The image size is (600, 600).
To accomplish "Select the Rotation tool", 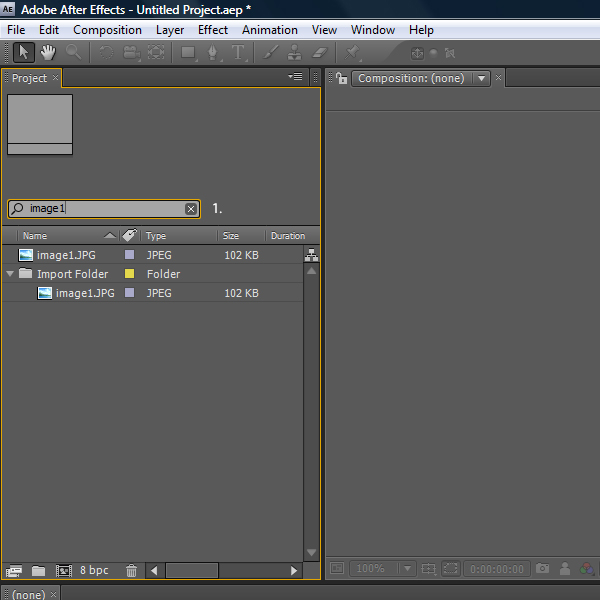I will (x=106, y=52).
